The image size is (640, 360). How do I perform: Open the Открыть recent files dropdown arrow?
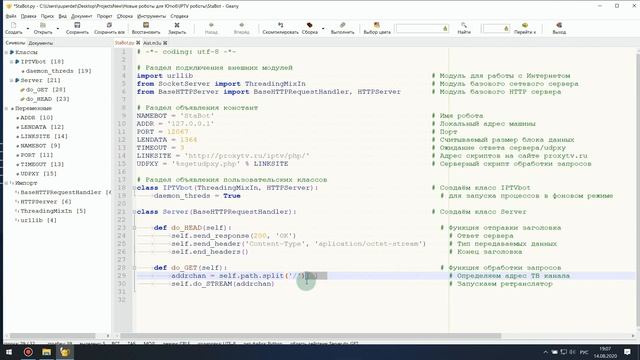click(x=58, y=29)
